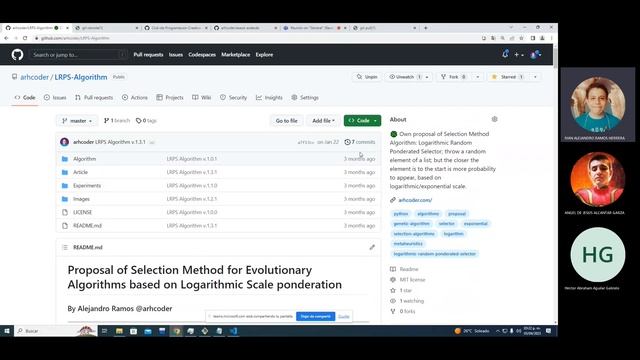Open Issues in top navigation
This screenshot has width=640, height=360.
coord(176,55)
